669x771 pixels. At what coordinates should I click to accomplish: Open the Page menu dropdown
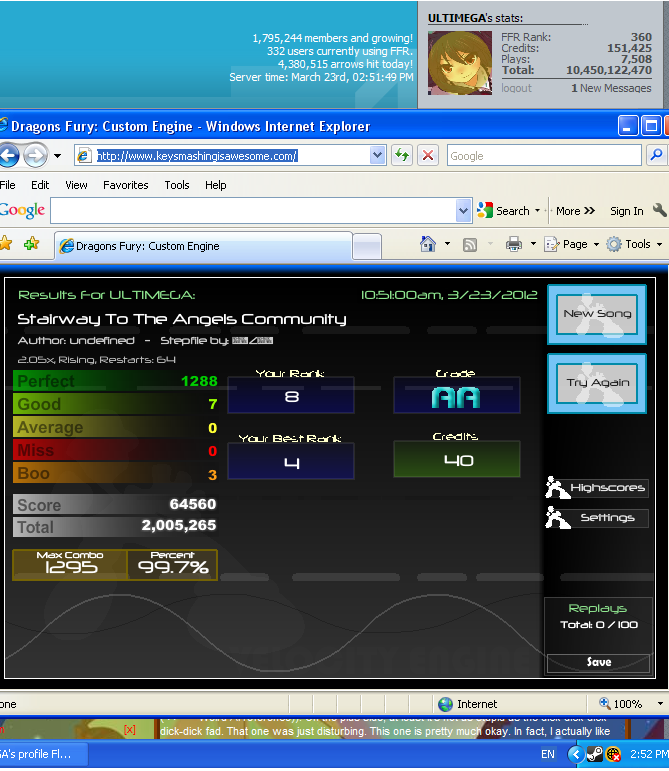(x=572, y=244)
